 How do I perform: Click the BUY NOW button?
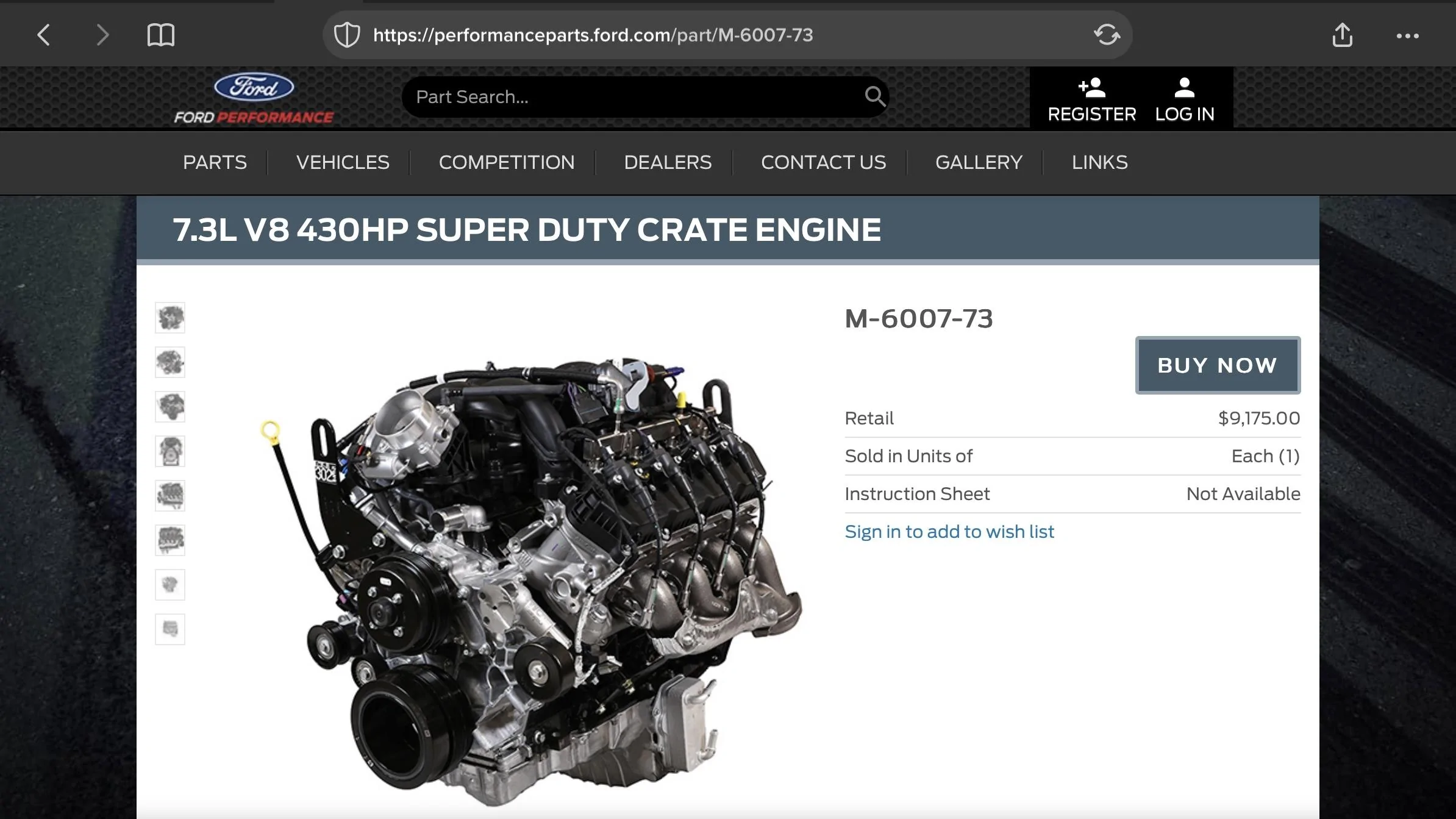pyautogui.click(x=1218, y=365)
